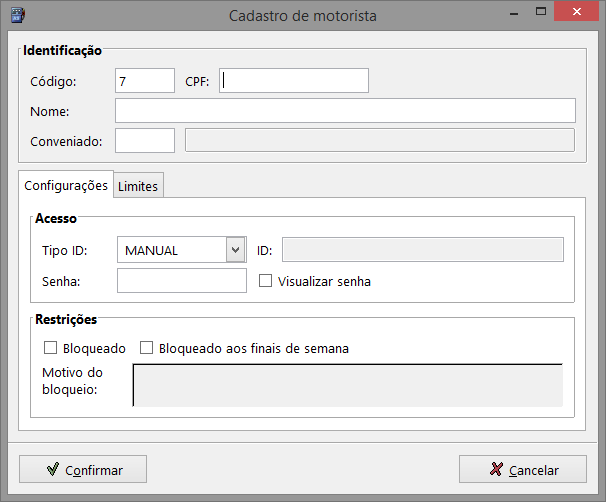Click the Cancelar button

(x=523, y=469)
